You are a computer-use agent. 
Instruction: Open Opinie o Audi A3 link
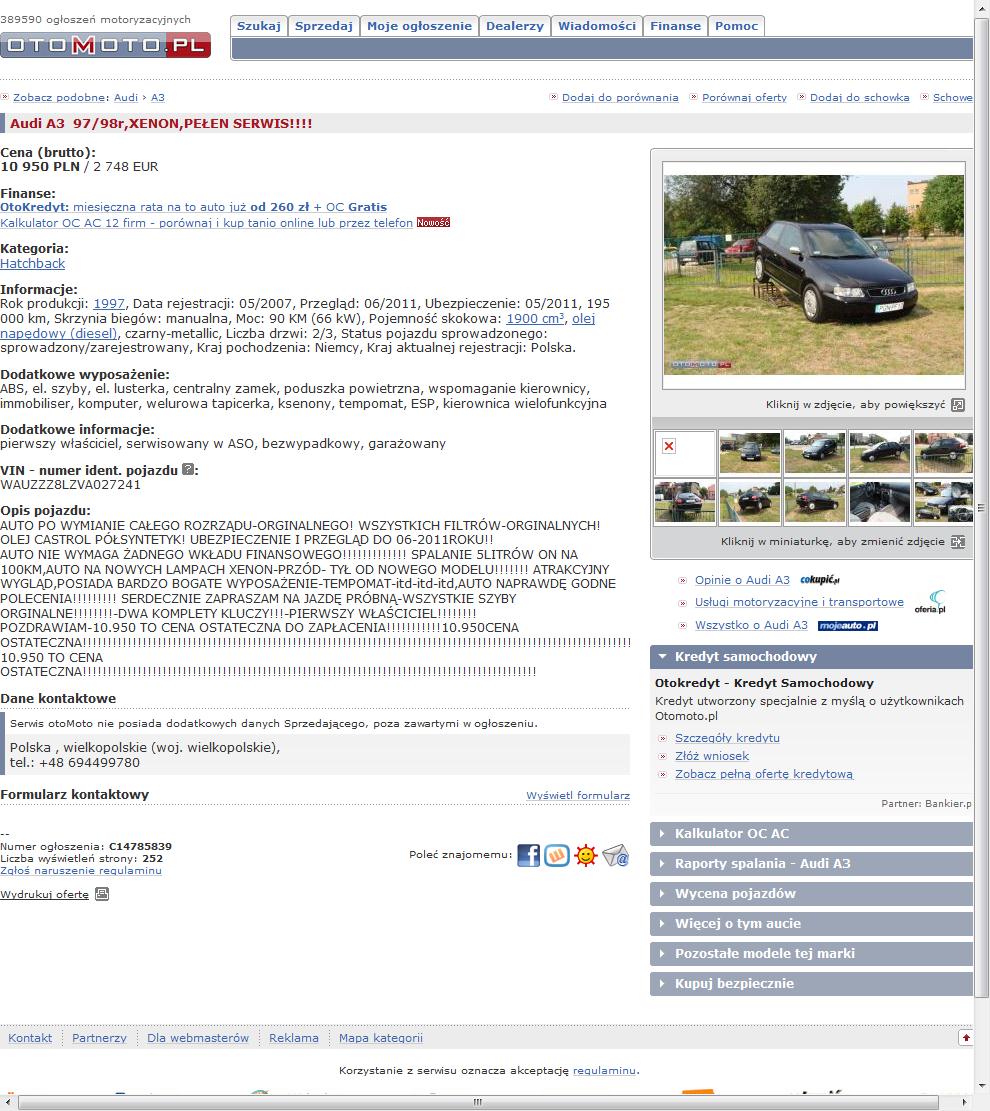click(742, 580)
